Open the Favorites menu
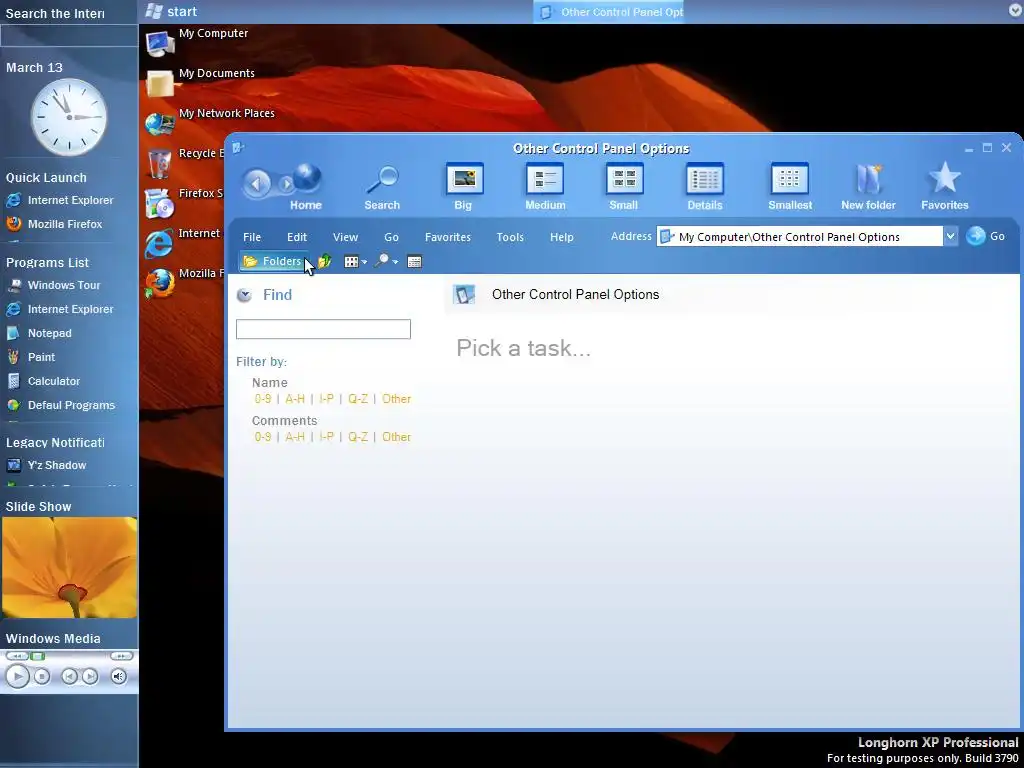This screenshot has height=768, width=1024. [x=448, y=237]
